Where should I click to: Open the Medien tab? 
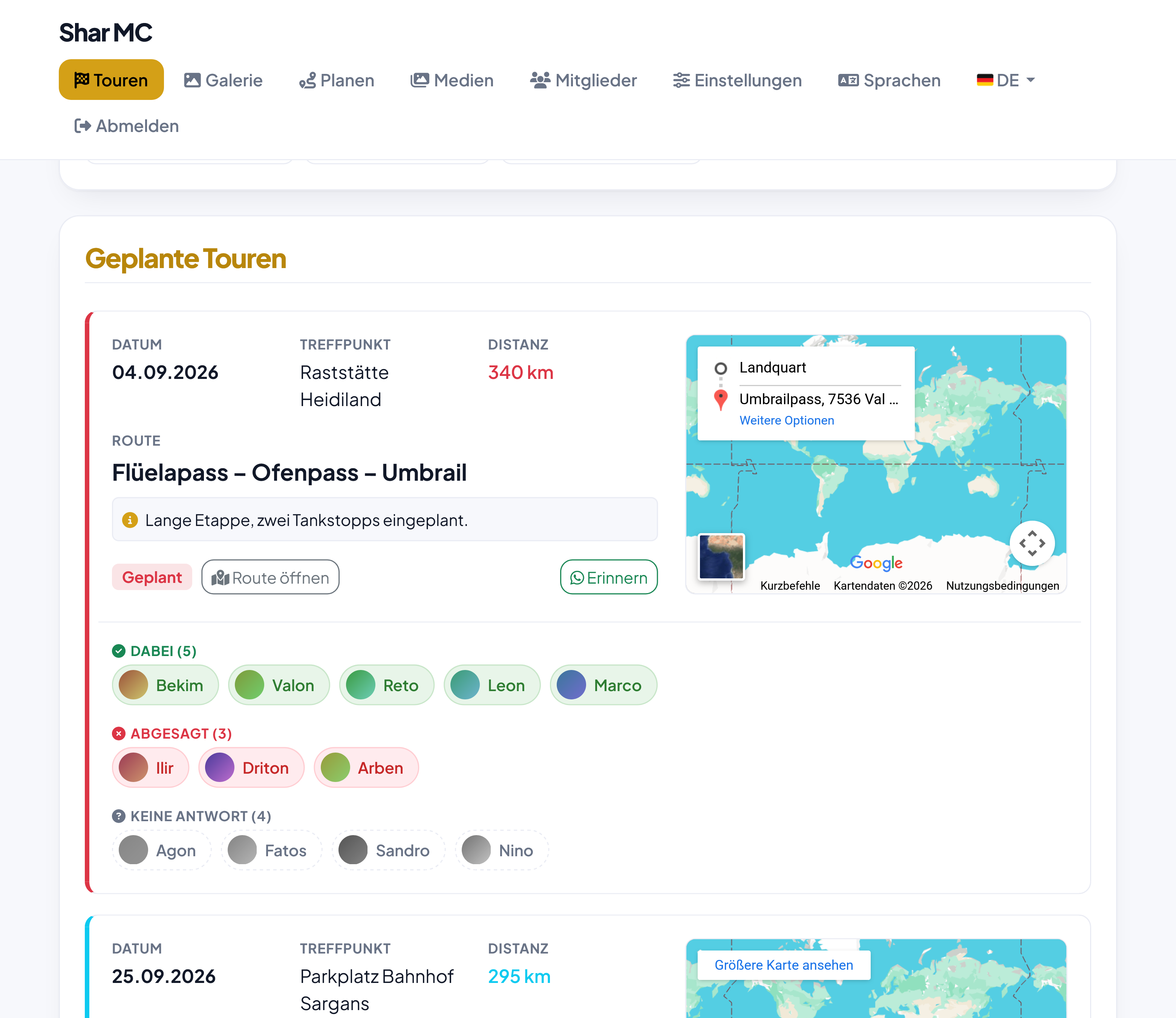pos(452,80)
